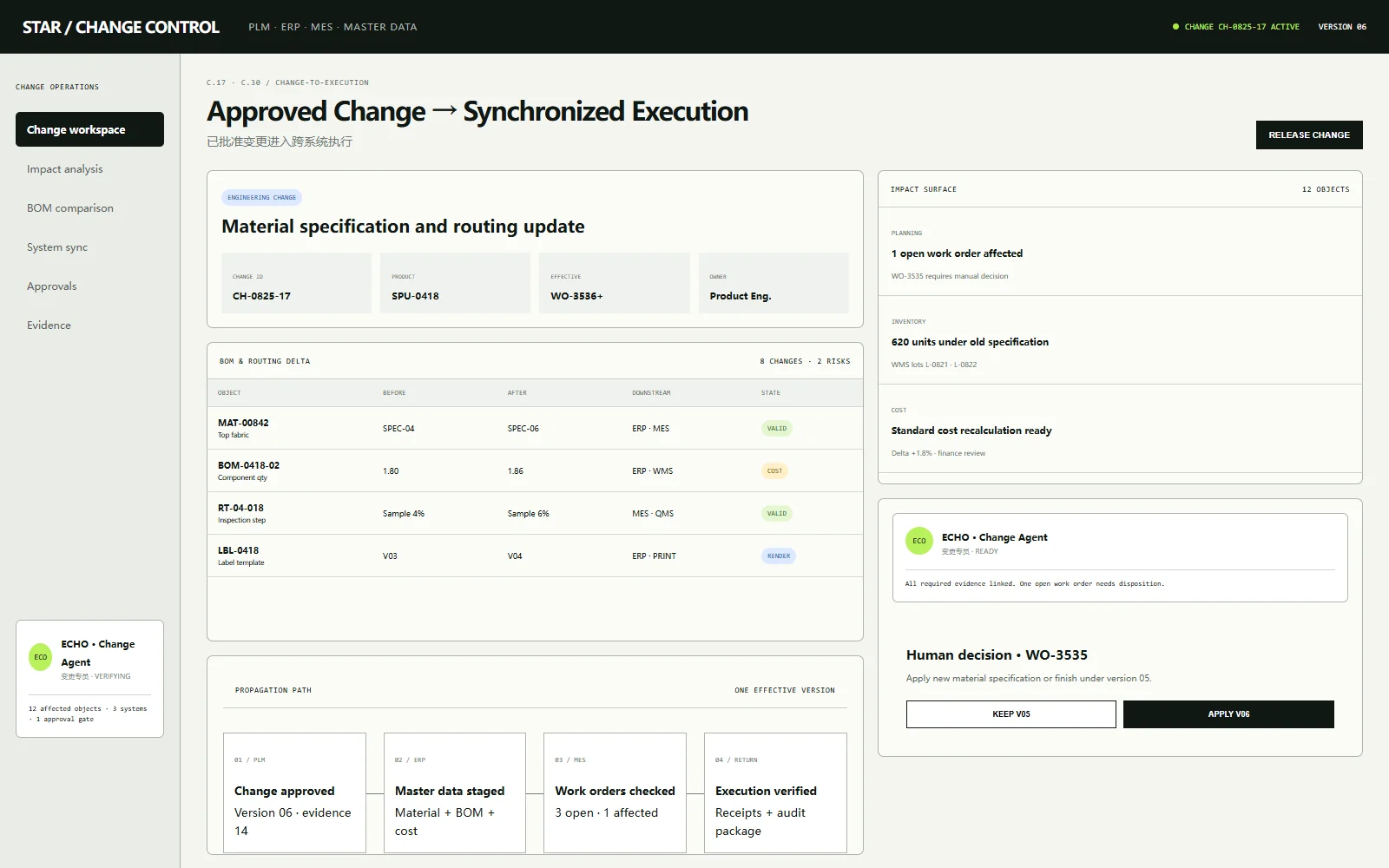Viewport: 1389px width, 868px height.
Task: Click COST badge for BOM-0418-02
Action: point(774,471)
